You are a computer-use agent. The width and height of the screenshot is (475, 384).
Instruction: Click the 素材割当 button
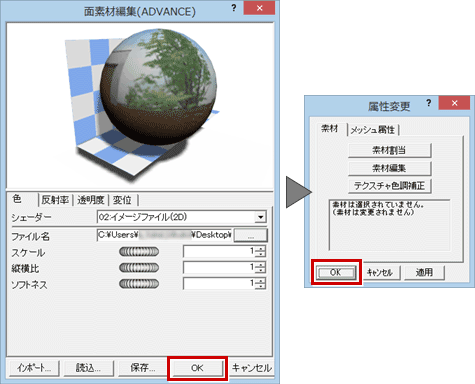pos(390,150)
